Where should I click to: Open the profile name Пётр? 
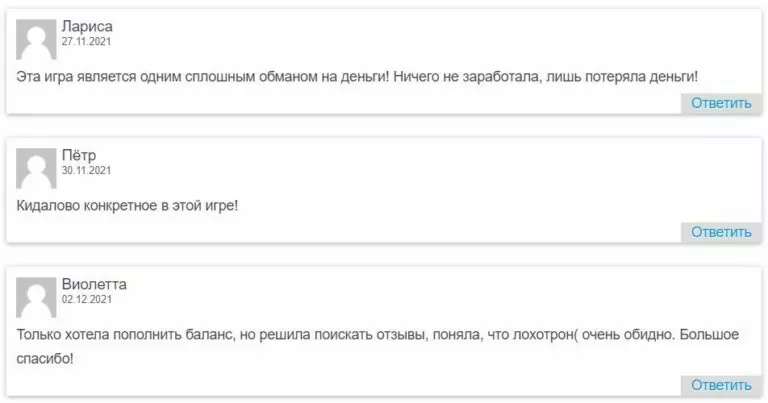click(x=79, y=155)
